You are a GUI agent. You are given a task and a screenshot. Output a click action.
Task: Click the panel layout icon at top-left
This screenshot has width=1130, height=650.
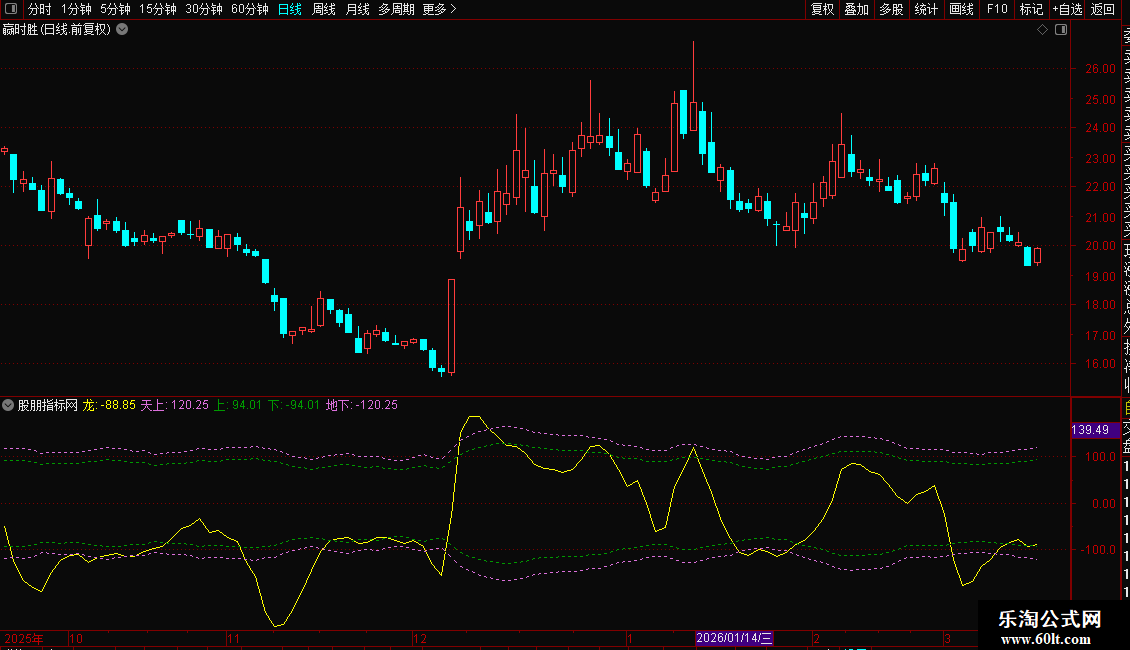(12, 9)
